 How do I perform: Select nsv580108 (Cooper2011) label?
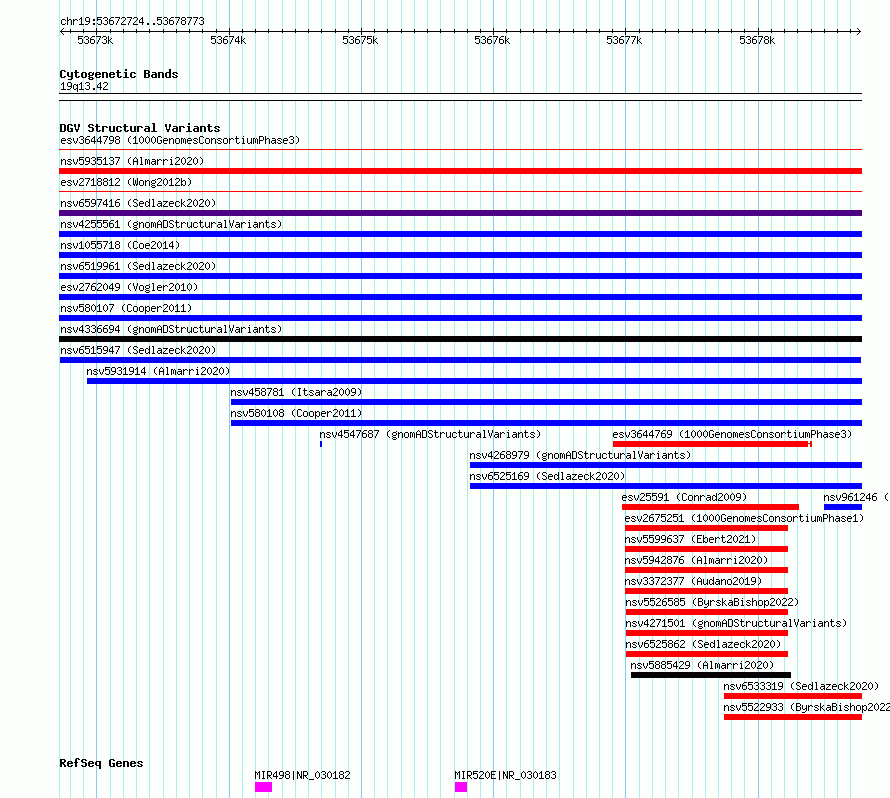pyautogui.click(x=296, y=413)
